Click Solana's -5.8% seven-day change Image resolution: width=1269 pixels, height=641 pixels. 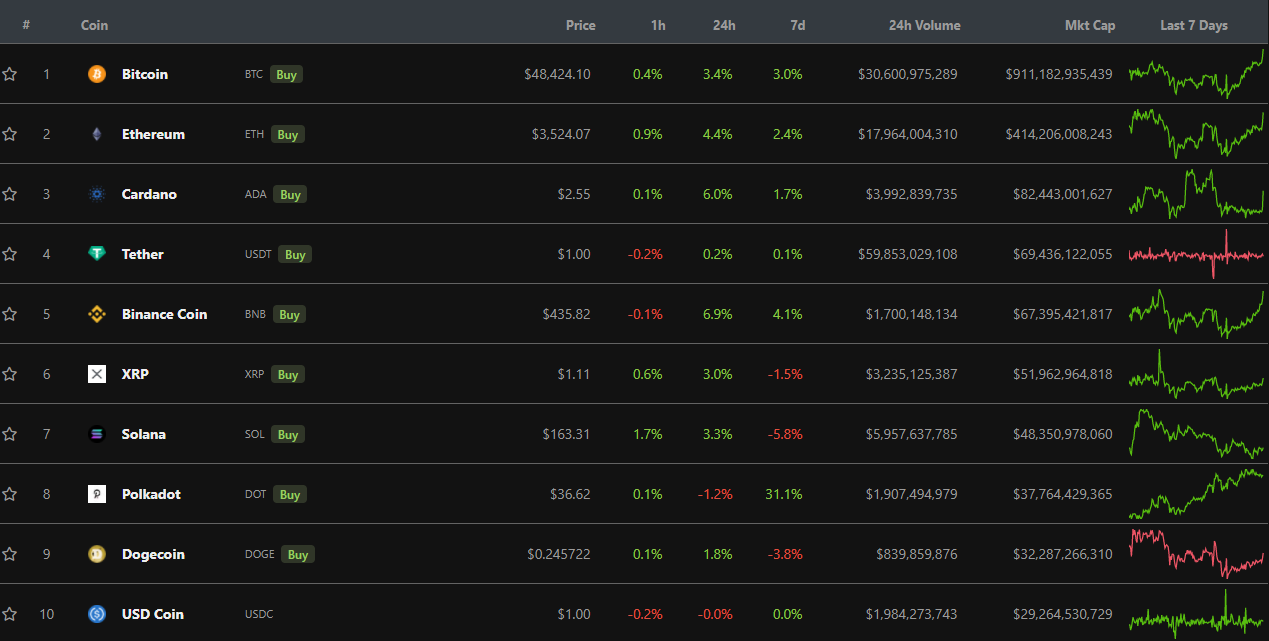click(x=785, y=434)
